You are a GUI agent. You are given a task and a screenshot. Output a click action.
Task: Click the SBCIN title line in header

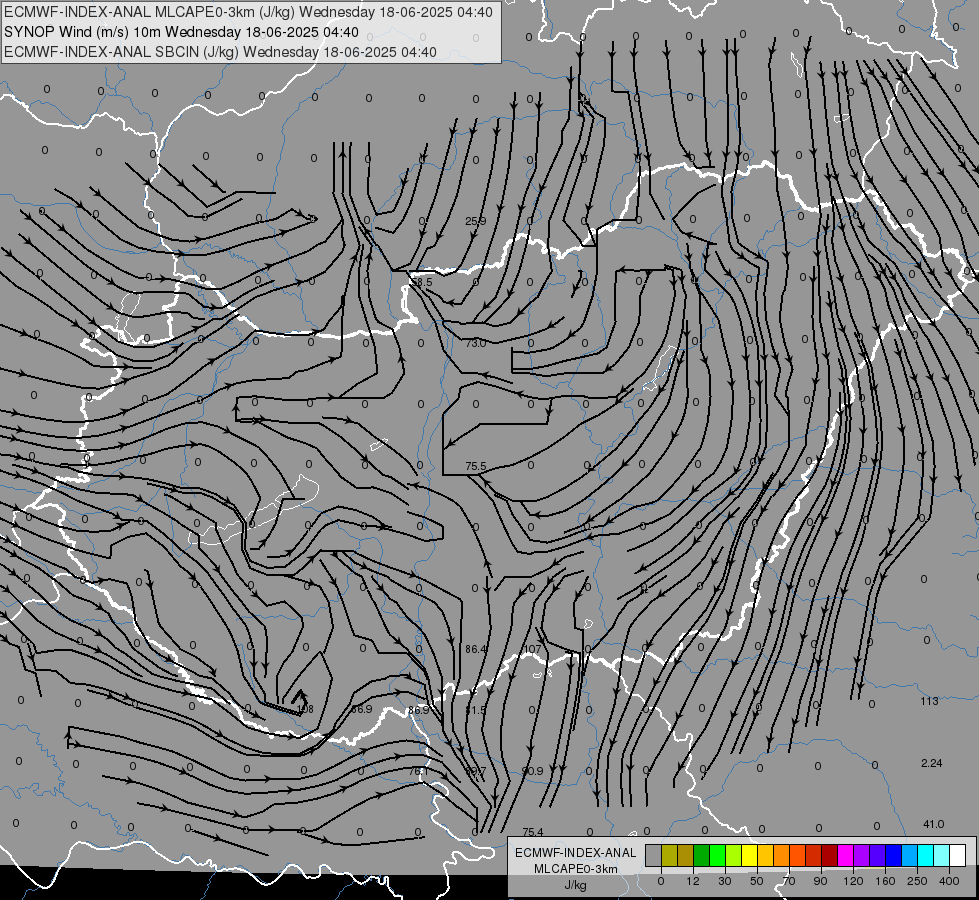pos(220,52)
